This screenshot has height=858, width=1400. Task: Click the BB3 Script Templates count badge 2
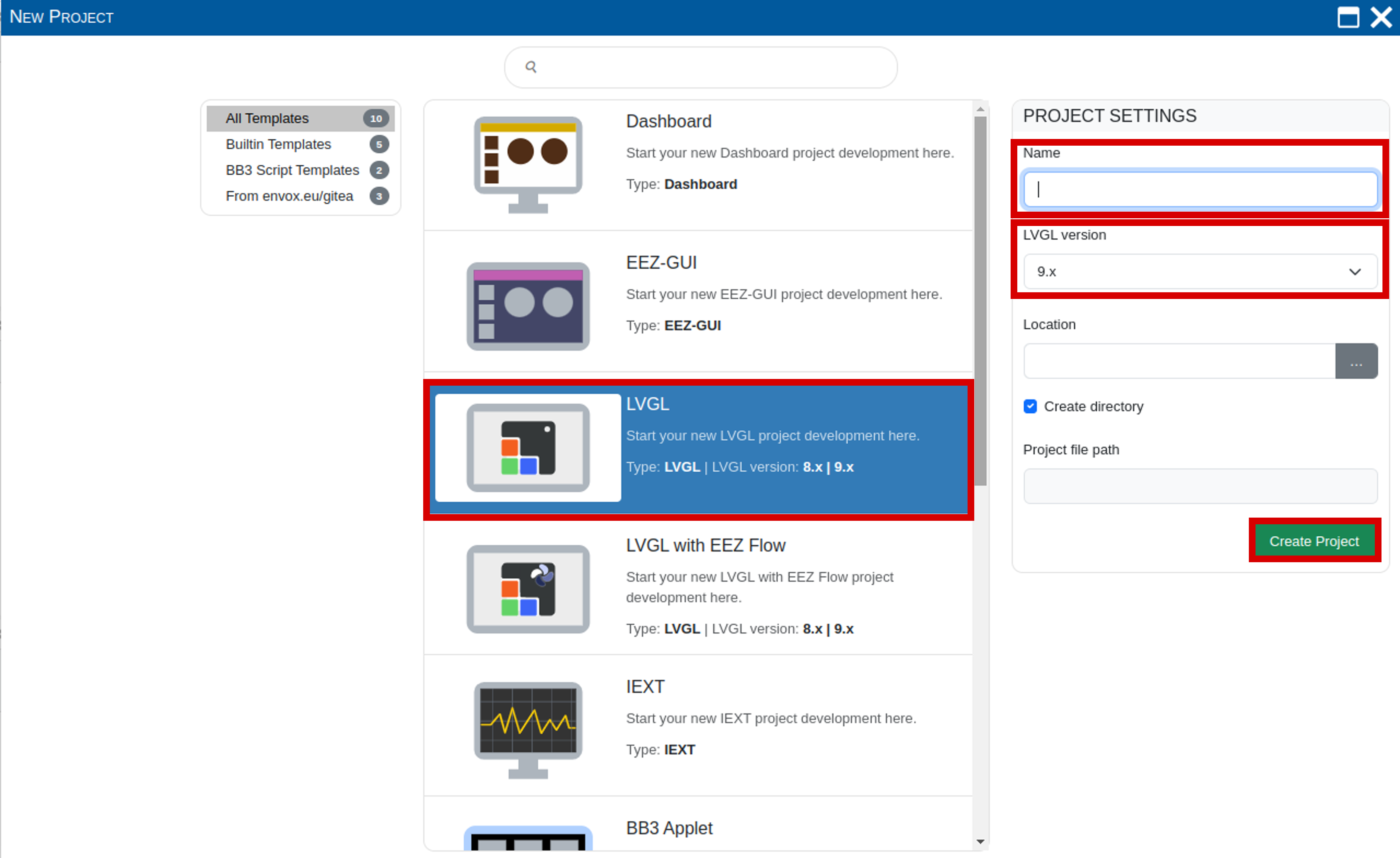pyautogui.click(x=379, y=170)
